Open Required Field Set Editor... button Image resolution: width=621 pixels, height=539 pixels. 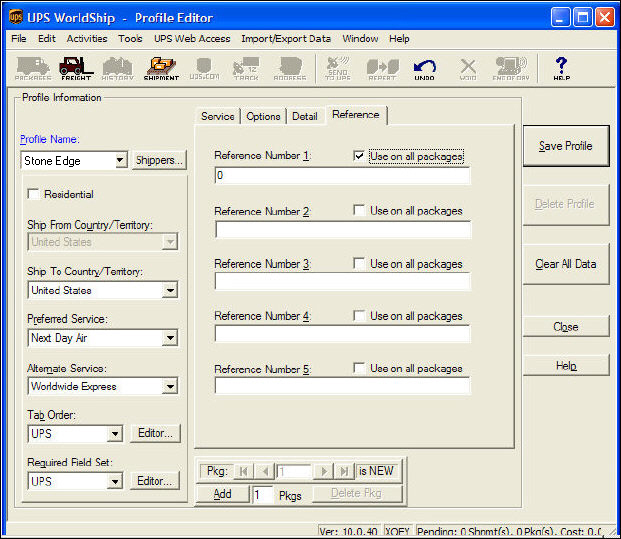tap(154, 481)
